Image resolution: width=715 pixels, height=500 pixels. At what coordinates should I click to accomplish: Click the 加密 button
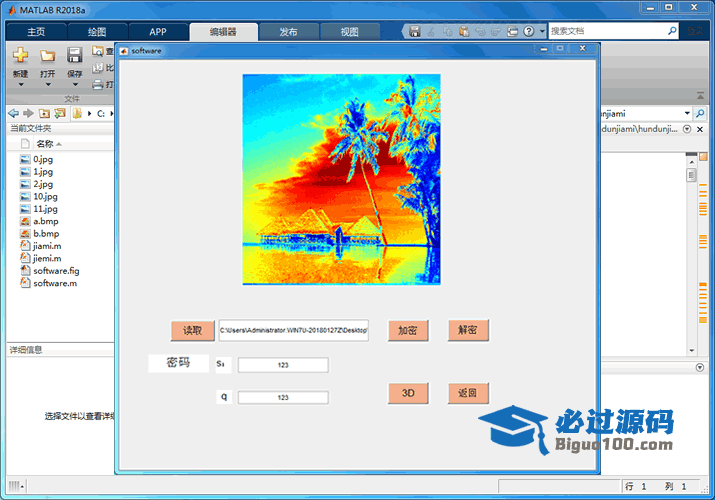(408, 331)
